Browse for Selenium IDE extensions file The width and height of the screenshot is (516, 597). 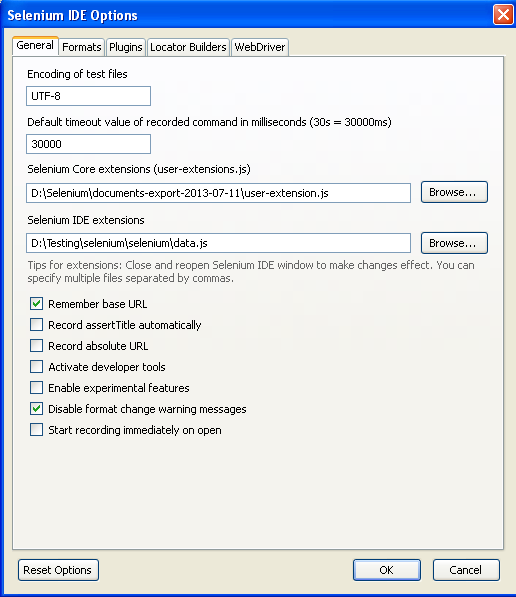coord(454,243)
